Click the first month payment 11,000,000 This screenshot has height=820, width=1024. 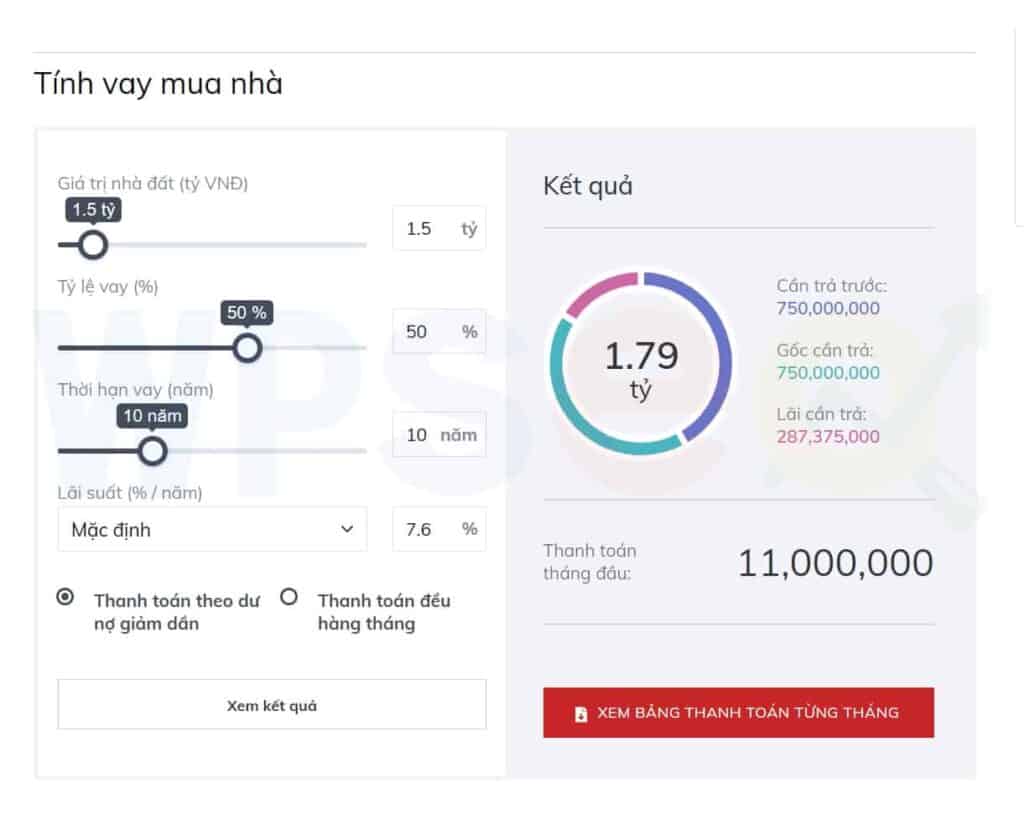point(835,563)
